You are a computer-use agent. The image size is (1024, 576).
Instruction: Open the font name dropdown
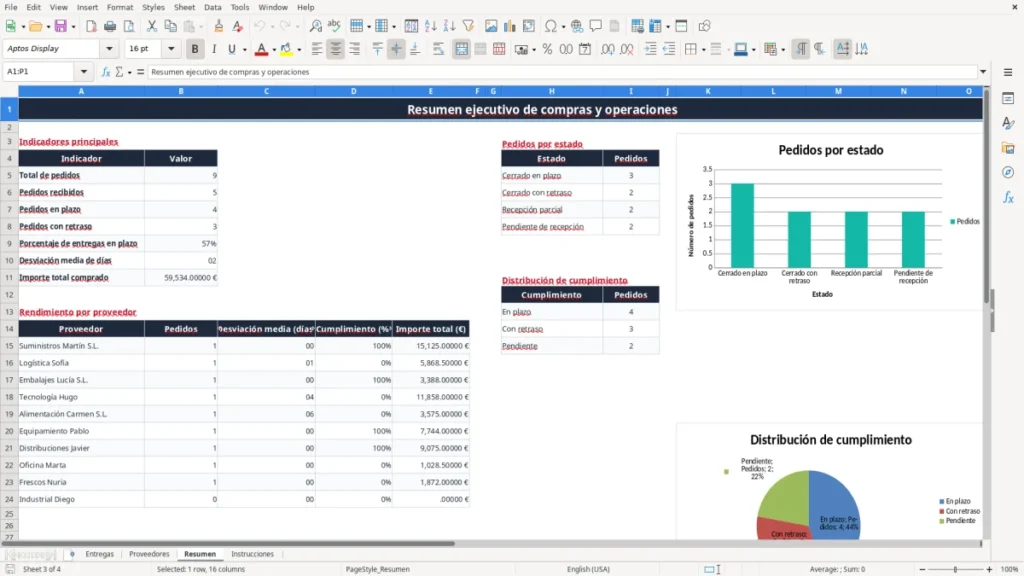coord(109,49)
